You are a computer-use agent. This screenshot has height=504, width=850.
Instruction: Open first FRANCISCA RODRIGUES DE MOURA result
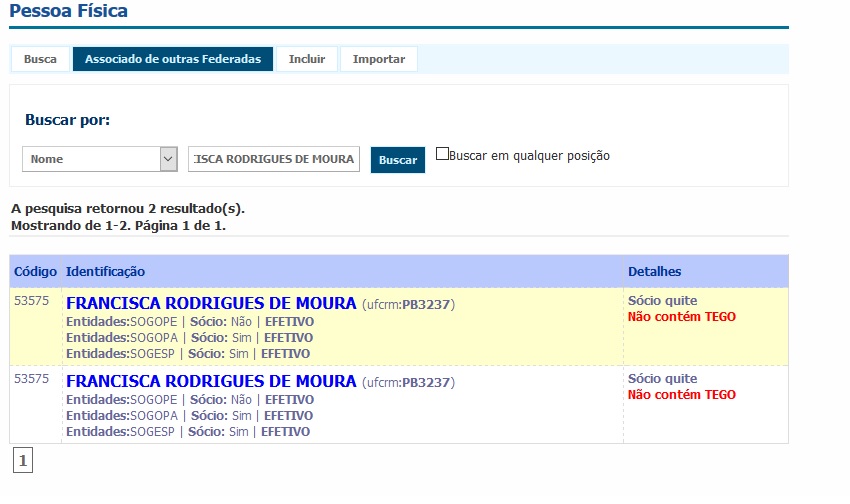point(211,303)
